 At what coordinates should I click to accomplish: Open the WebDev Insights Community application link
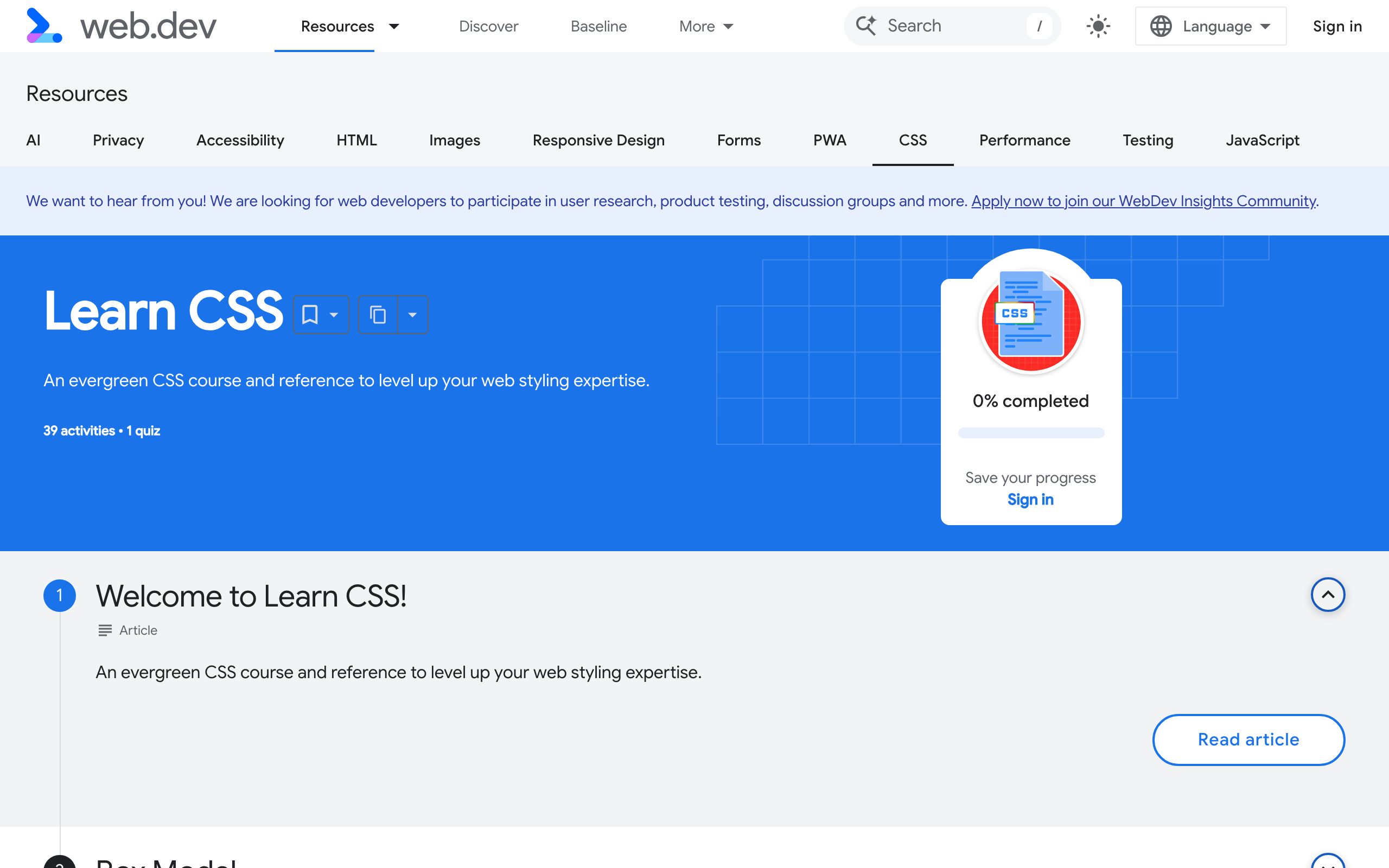[1143, 201]
